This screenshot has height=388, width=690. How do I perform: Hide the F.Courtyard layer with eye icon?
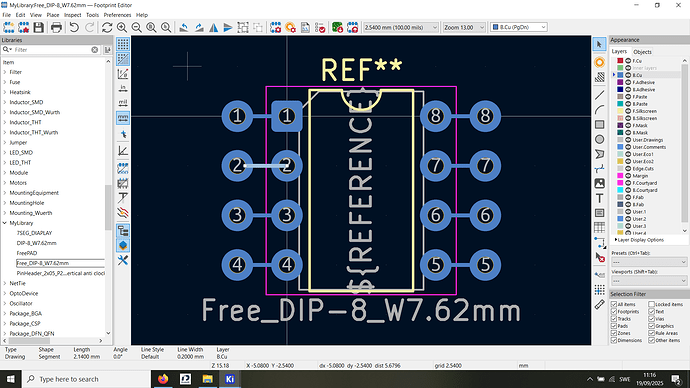tap(628, 183)
